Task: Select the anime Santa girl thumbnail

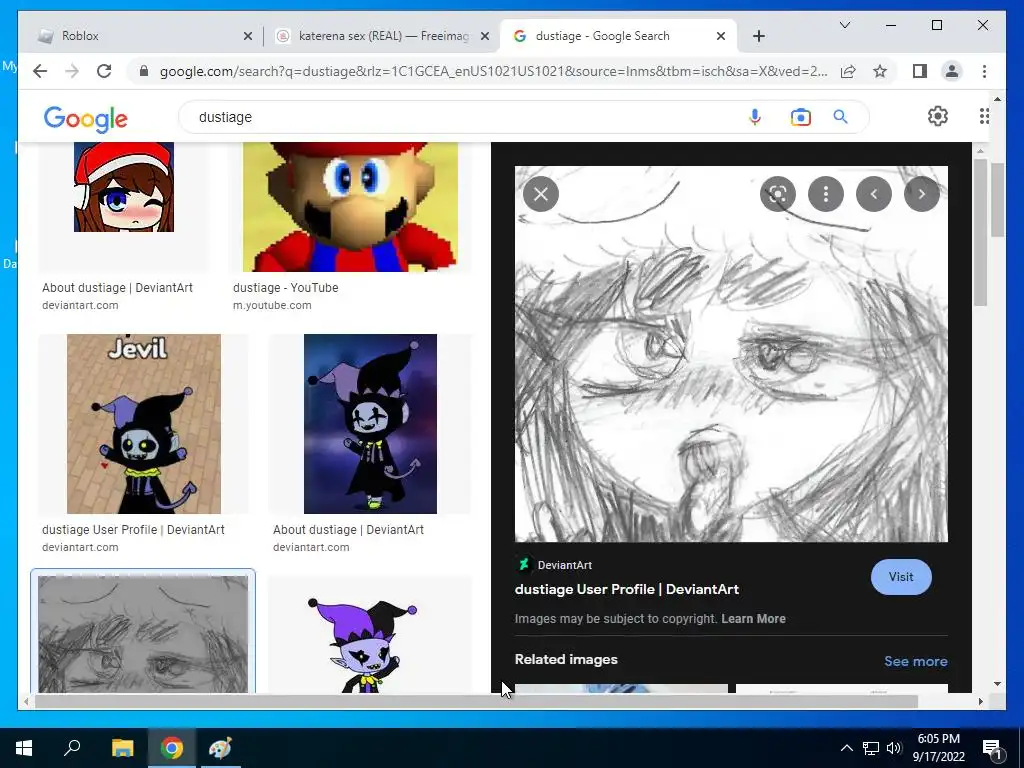Action: point(123,187)
